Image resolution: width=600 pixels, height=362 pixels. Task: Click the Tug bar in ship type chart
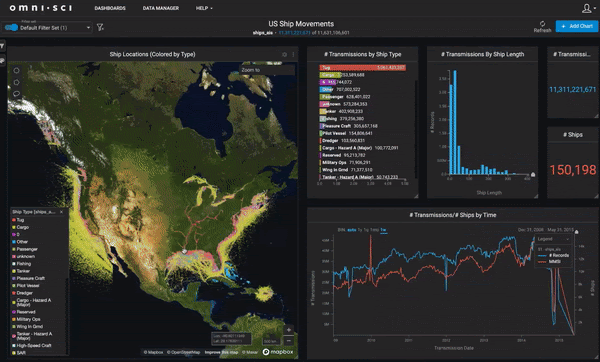pos(362,67)
